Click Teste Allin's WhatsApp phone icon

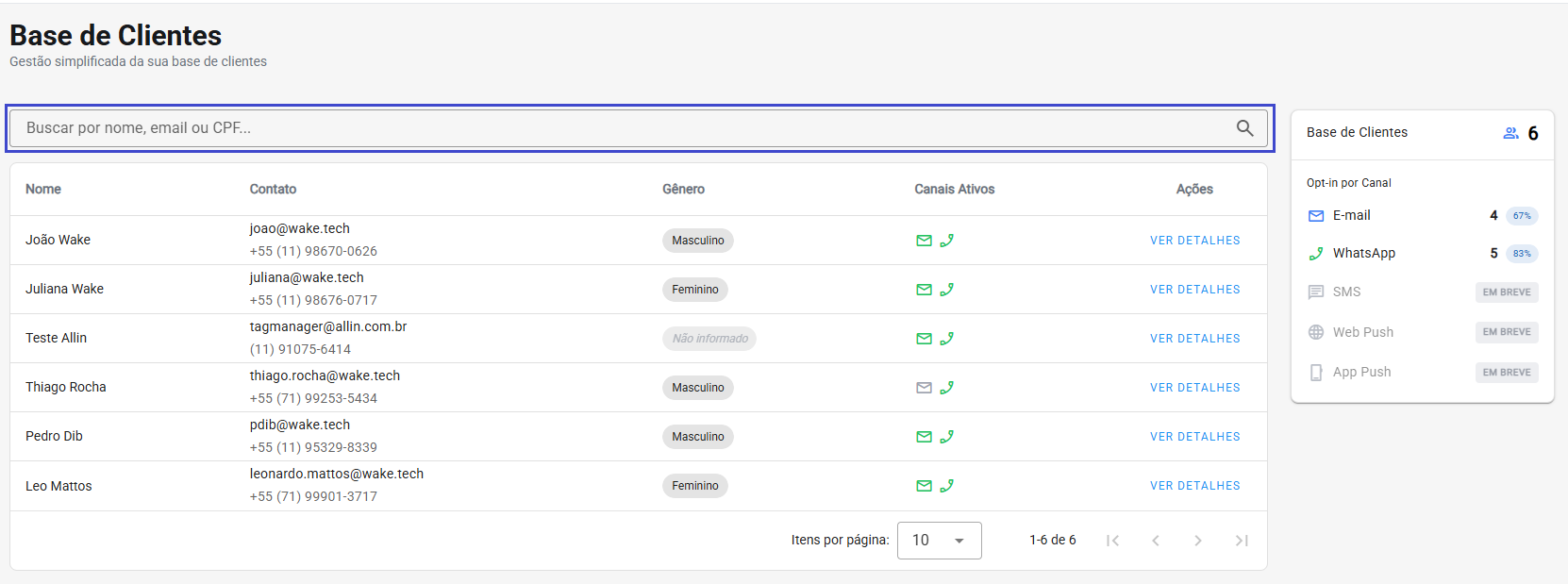click(947, 339)
